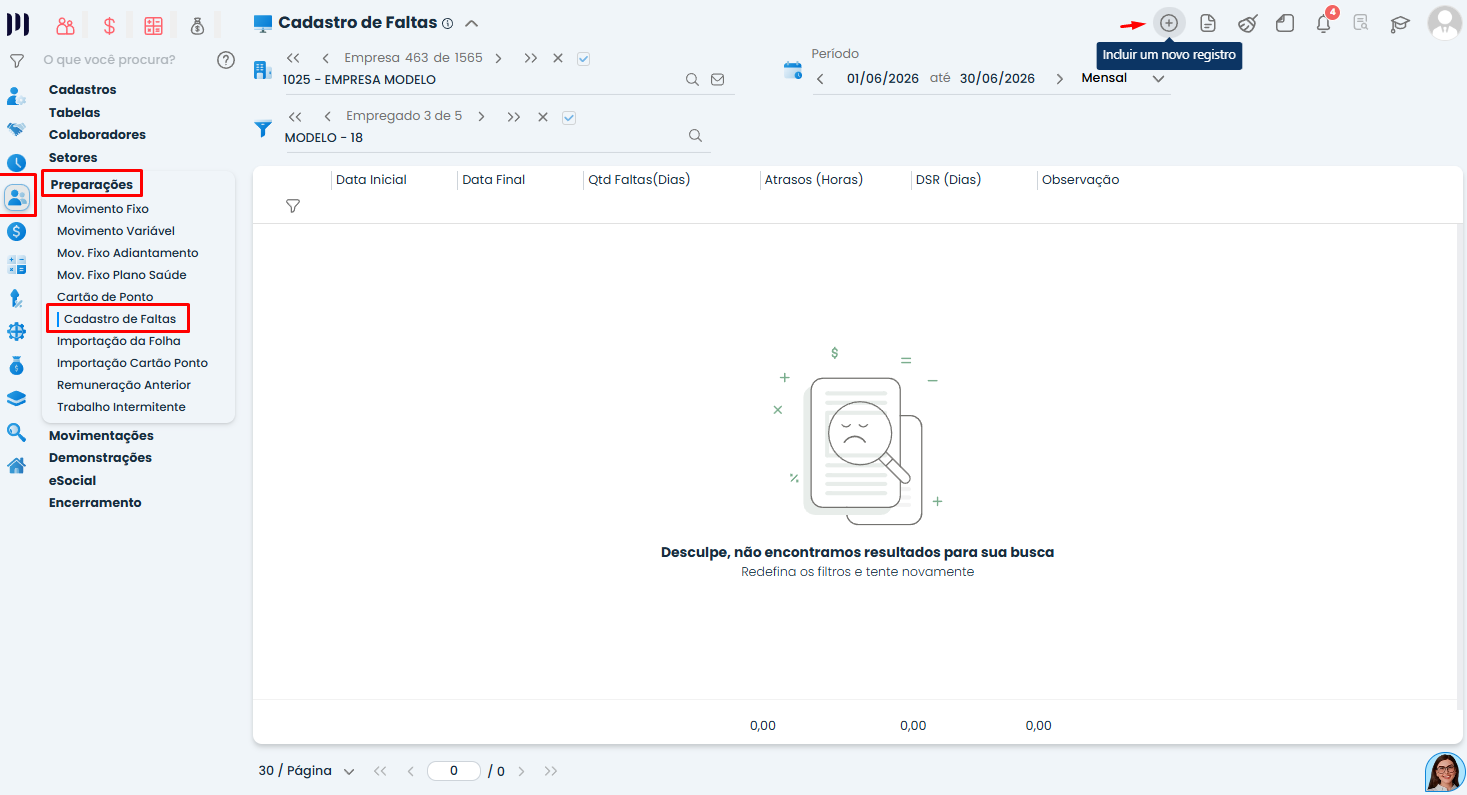Screen dimensions: 1467x795
Task: Click the graduation cap training icon
Action: [x=1400, y=23]
